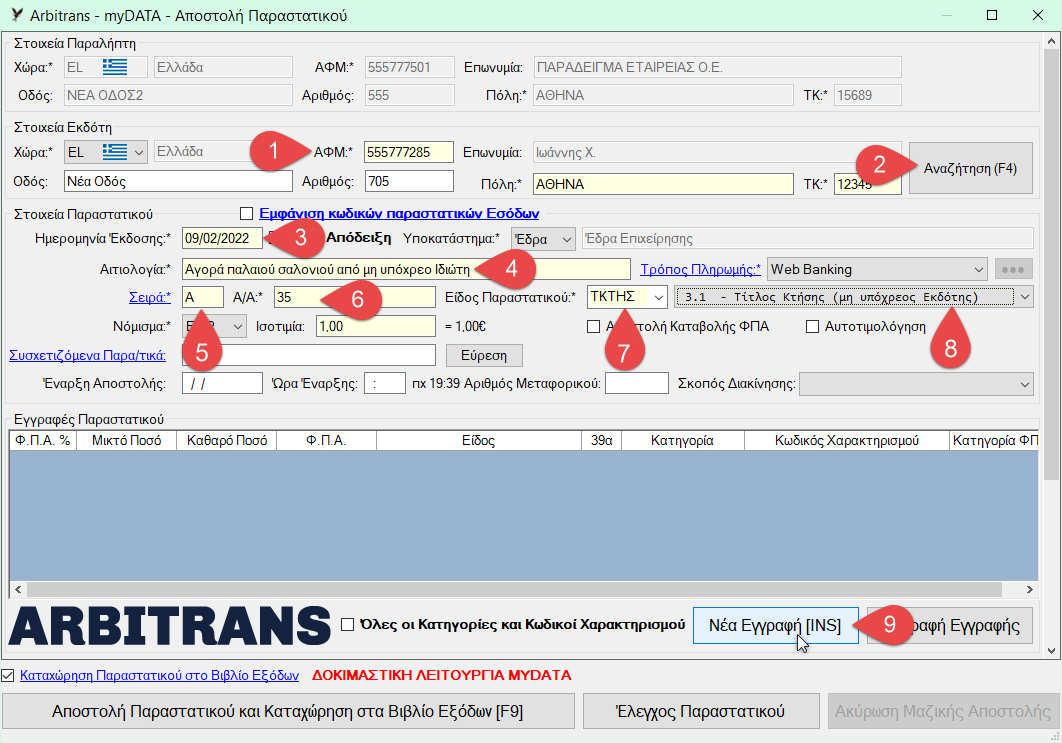Expand the 3.1 Τίτλος Κτήσης document type dropdown
Viewport: 1062px width, 743px height.
point(854,297)
